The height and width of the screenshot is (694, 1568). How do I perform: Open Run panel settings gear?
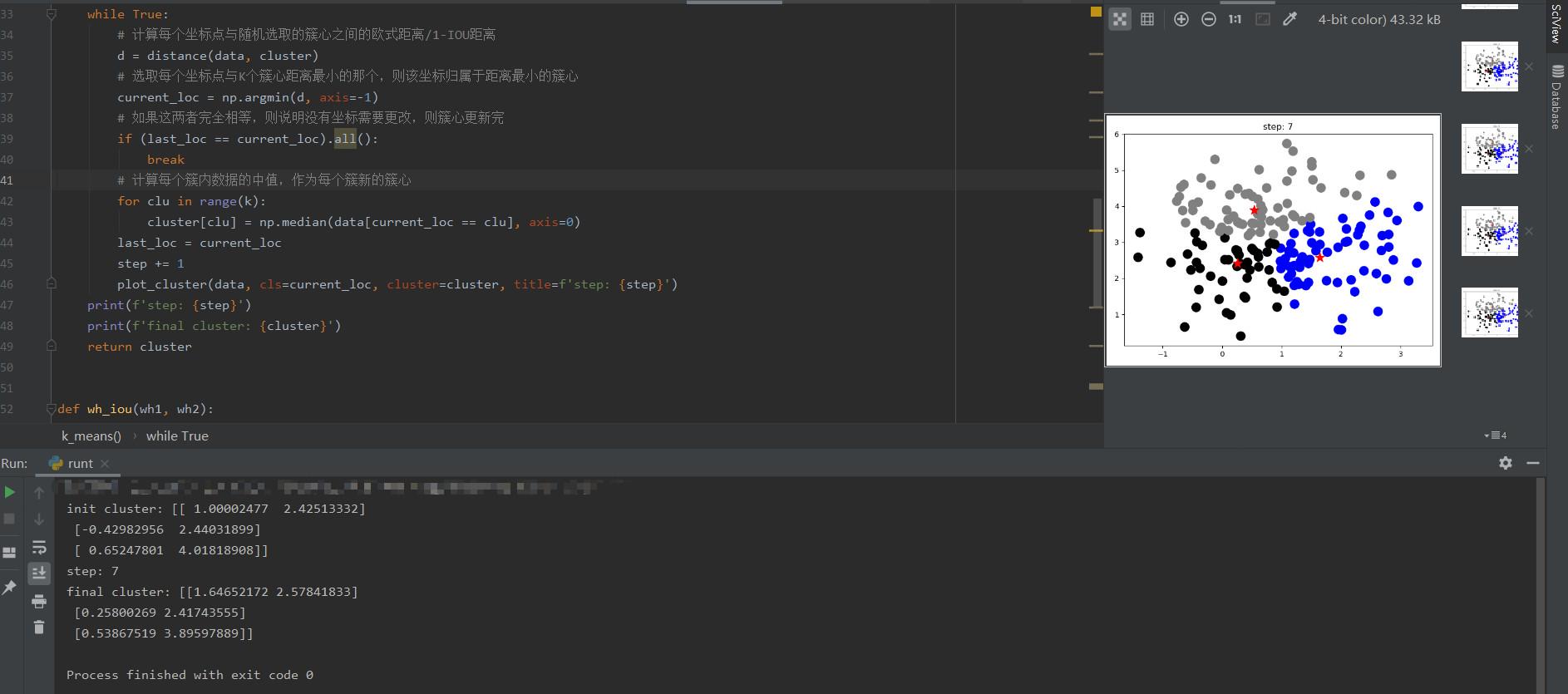tap(1506, 463)
